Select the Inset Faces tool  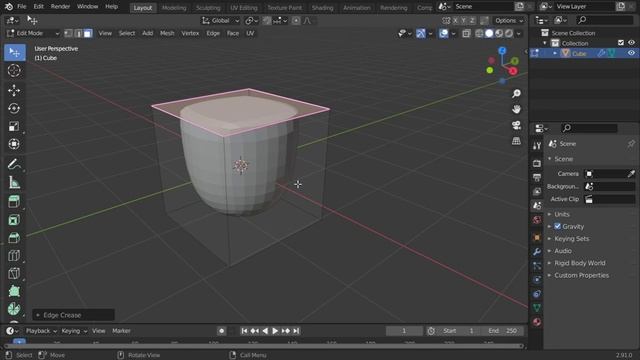[x=14, y=220]
